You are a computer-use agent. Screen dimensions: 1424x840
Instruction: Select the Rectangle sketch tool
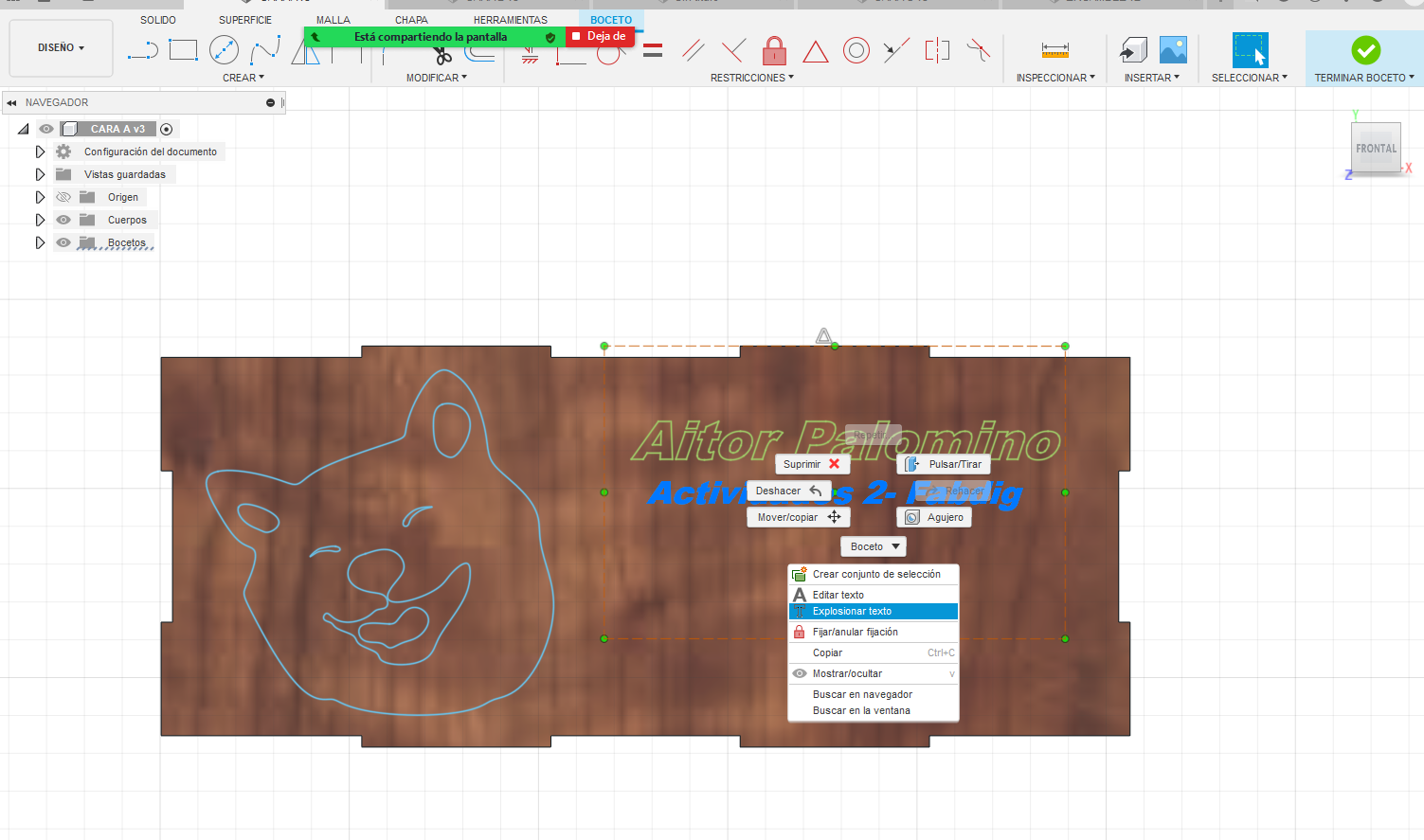183,50
